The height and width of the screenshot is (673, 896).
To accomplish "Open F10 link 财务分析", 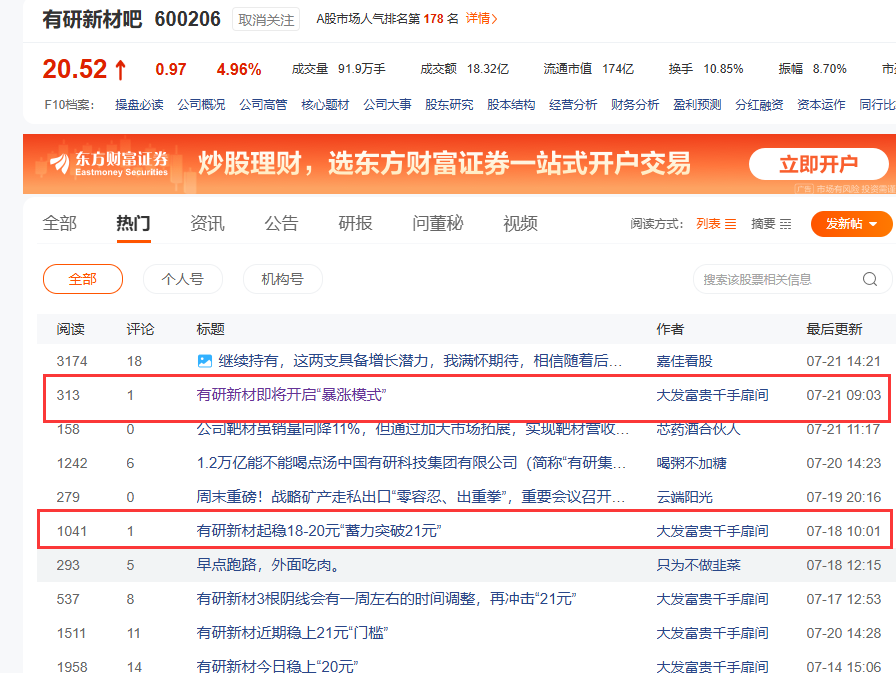I will pyautogui.click(x=635, y=105).
